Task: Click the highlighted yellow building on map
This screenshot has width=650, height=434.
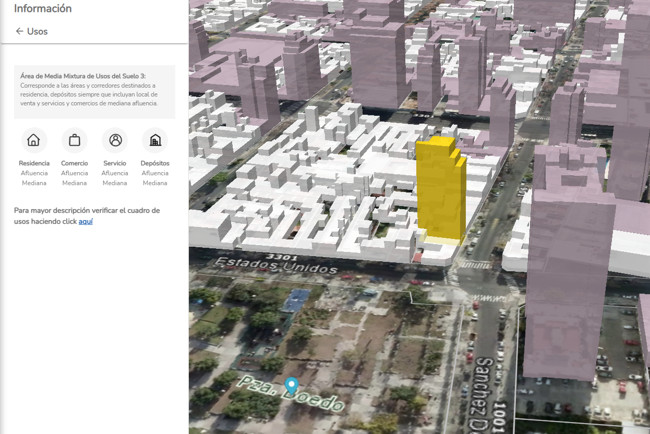Action: point(441,191)
